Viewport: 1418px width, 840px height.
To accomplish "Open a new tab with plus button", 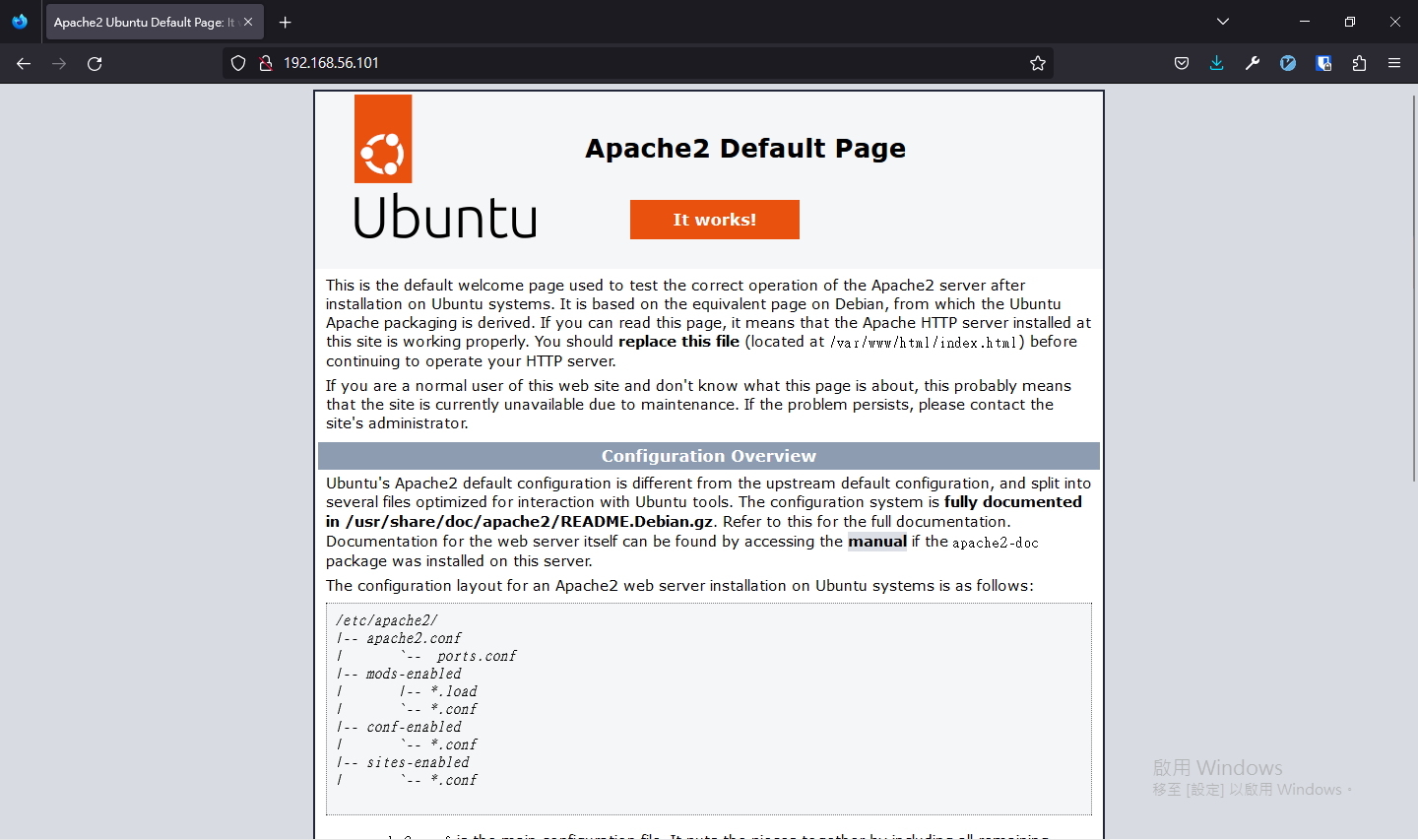I will [286, 22].
